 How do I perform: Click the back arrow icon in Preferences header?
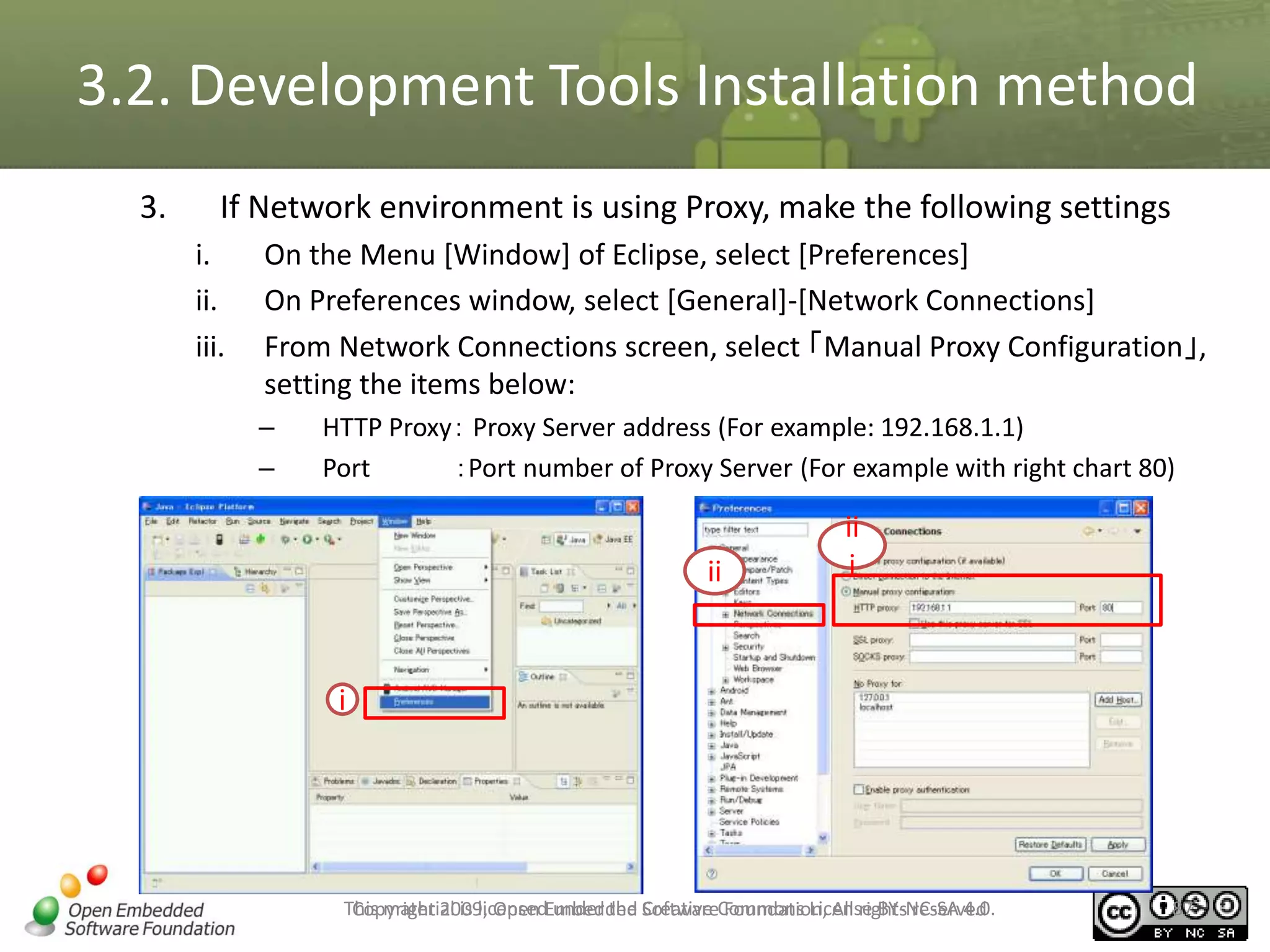tap(1088, 531)
